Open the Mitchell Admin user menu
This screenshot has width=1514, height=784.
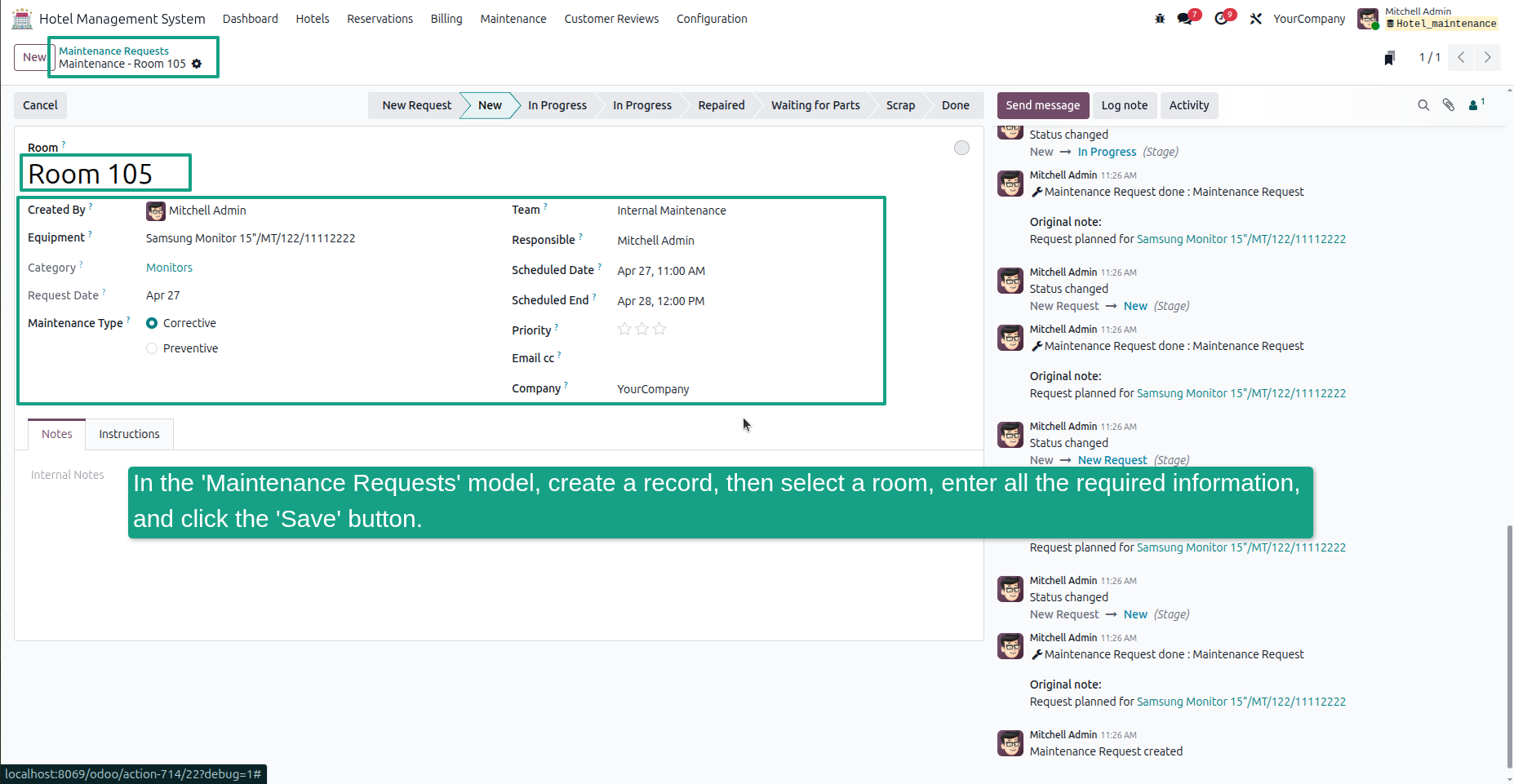pos(1427,18)
